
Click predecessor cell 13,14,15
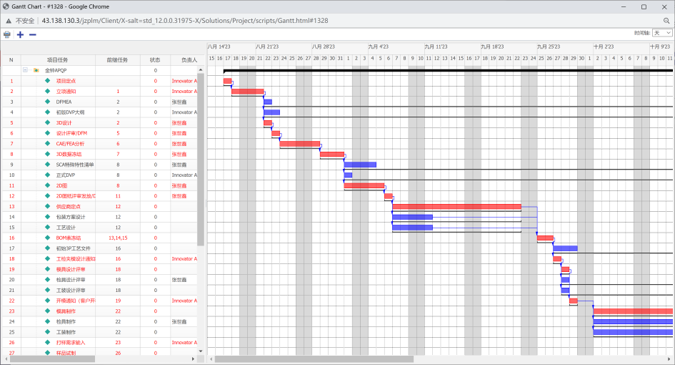118,238
